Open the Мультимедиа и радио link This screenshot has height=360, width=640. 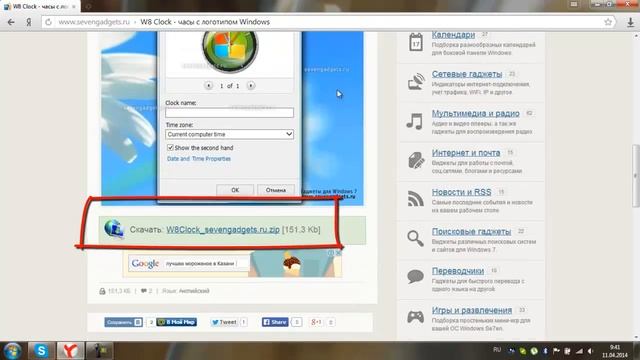[x=476, y=113]
